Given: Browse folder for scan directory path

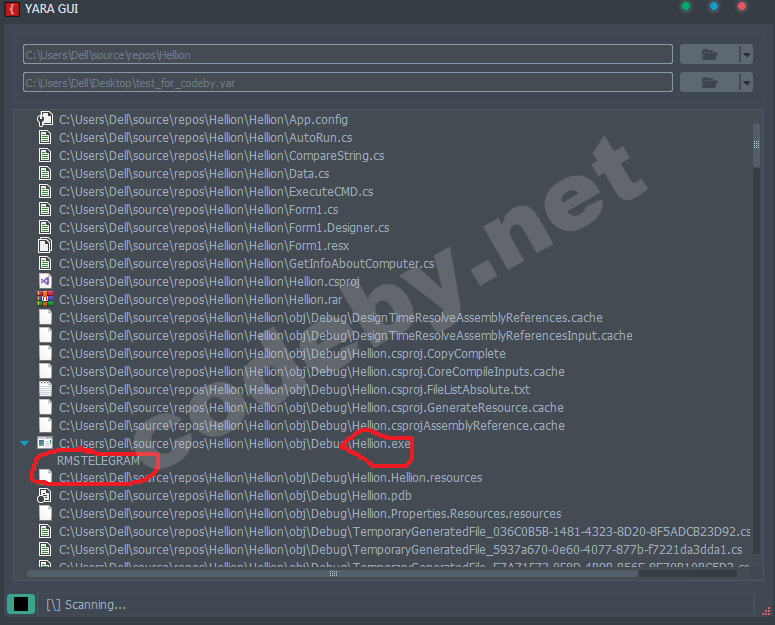Looking at the screenshot, I should [x=709, y=54].
